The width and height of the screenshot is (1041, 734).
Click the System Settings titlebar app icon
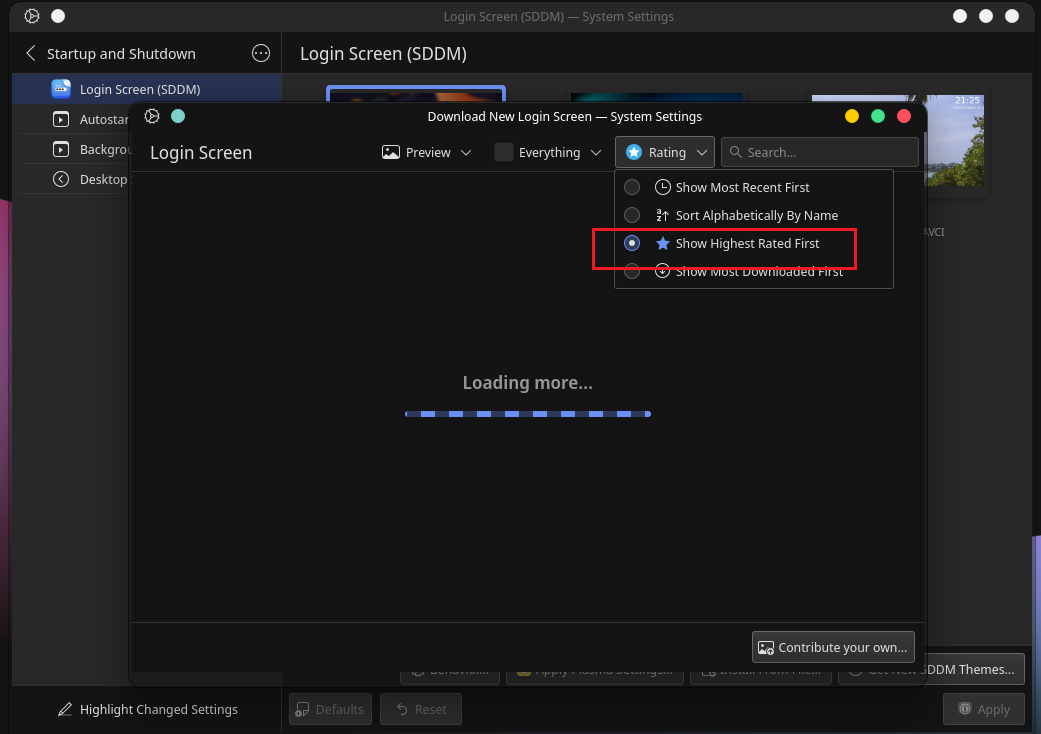pos(32,16)
